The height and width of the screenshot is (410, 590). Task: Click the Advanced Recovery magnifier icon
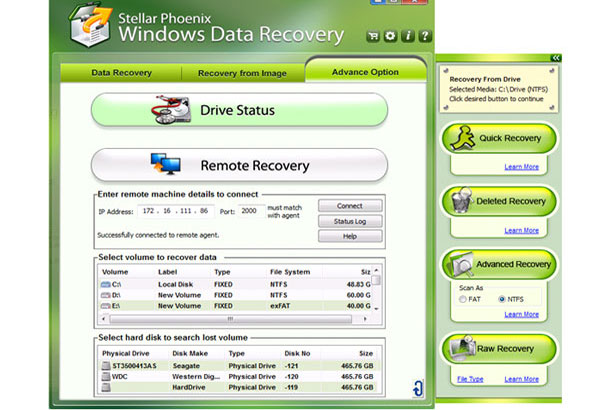tap(462, 264)
